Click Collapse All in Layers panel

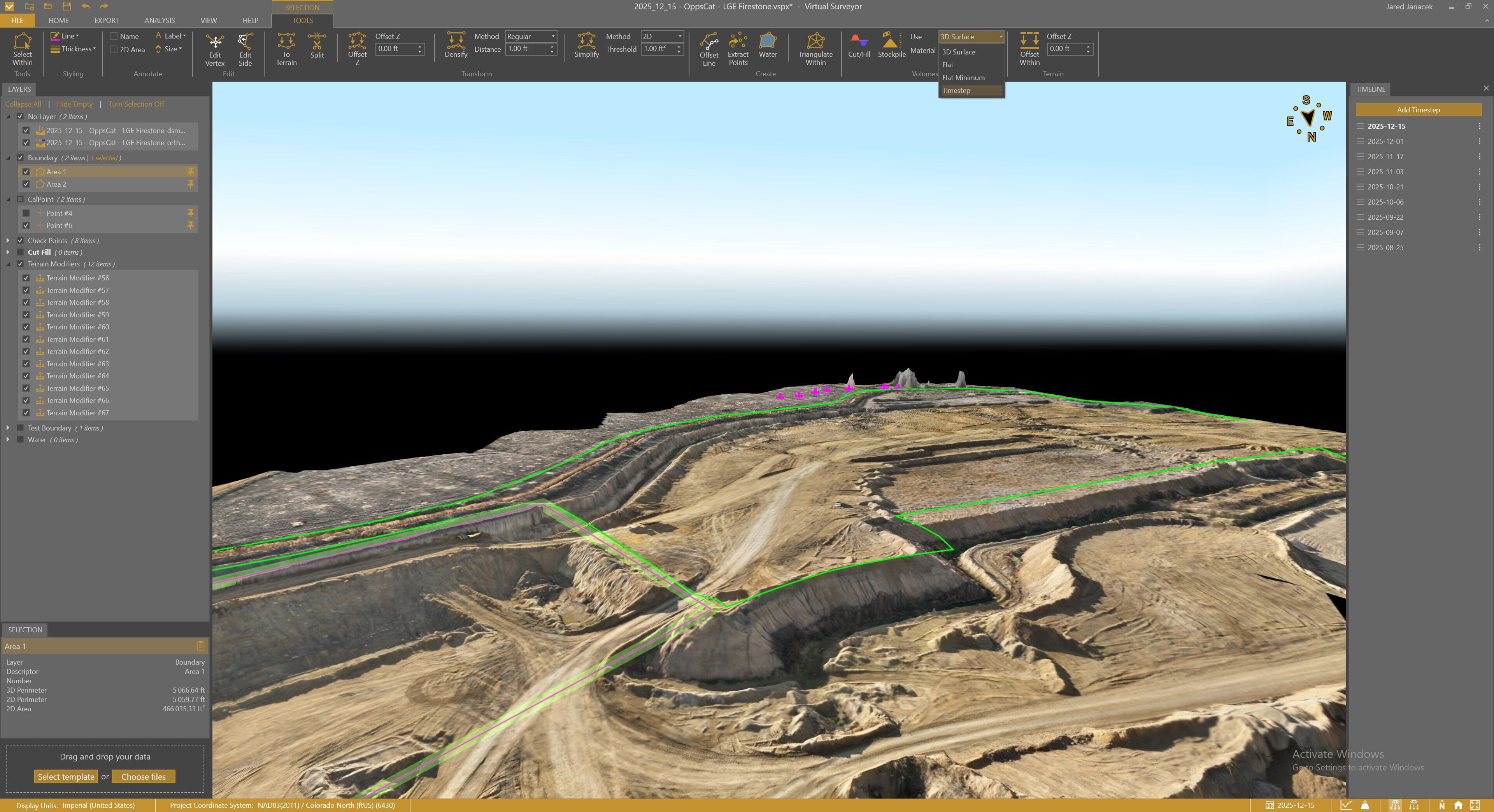pos(23,104)
